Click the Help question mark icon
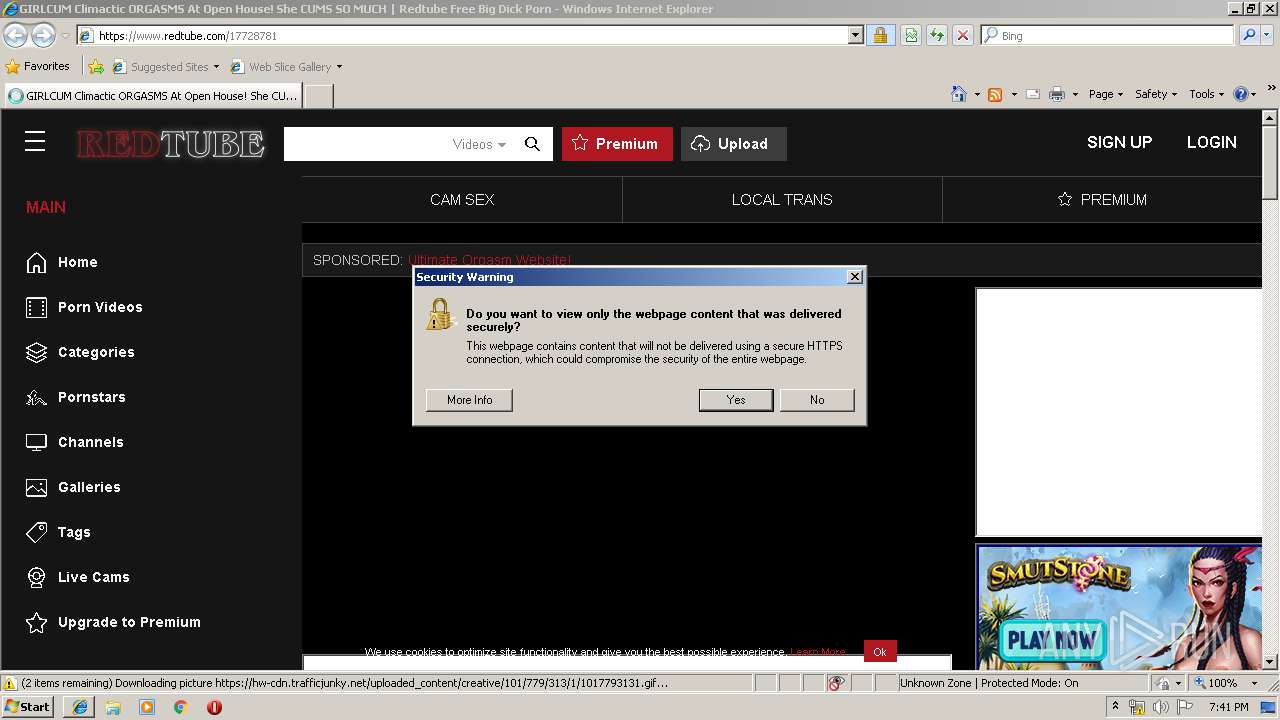Image resolution: width=1280 pixels, height=720 pixels. 1241,94
